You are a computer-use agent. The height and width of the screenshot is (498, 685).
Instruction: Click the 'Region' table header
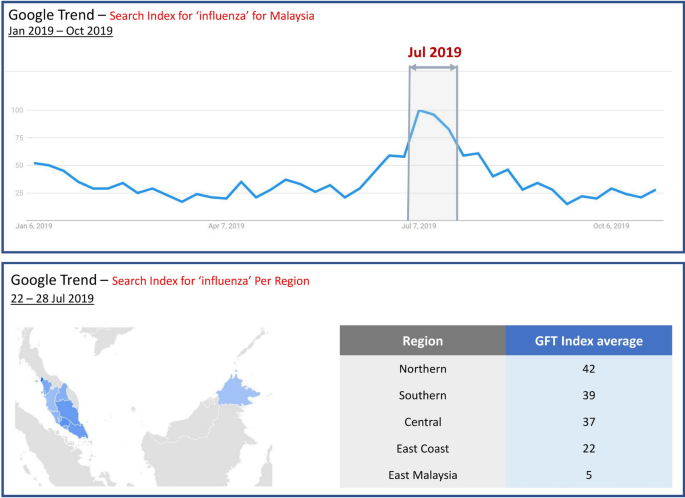point(422,340)
